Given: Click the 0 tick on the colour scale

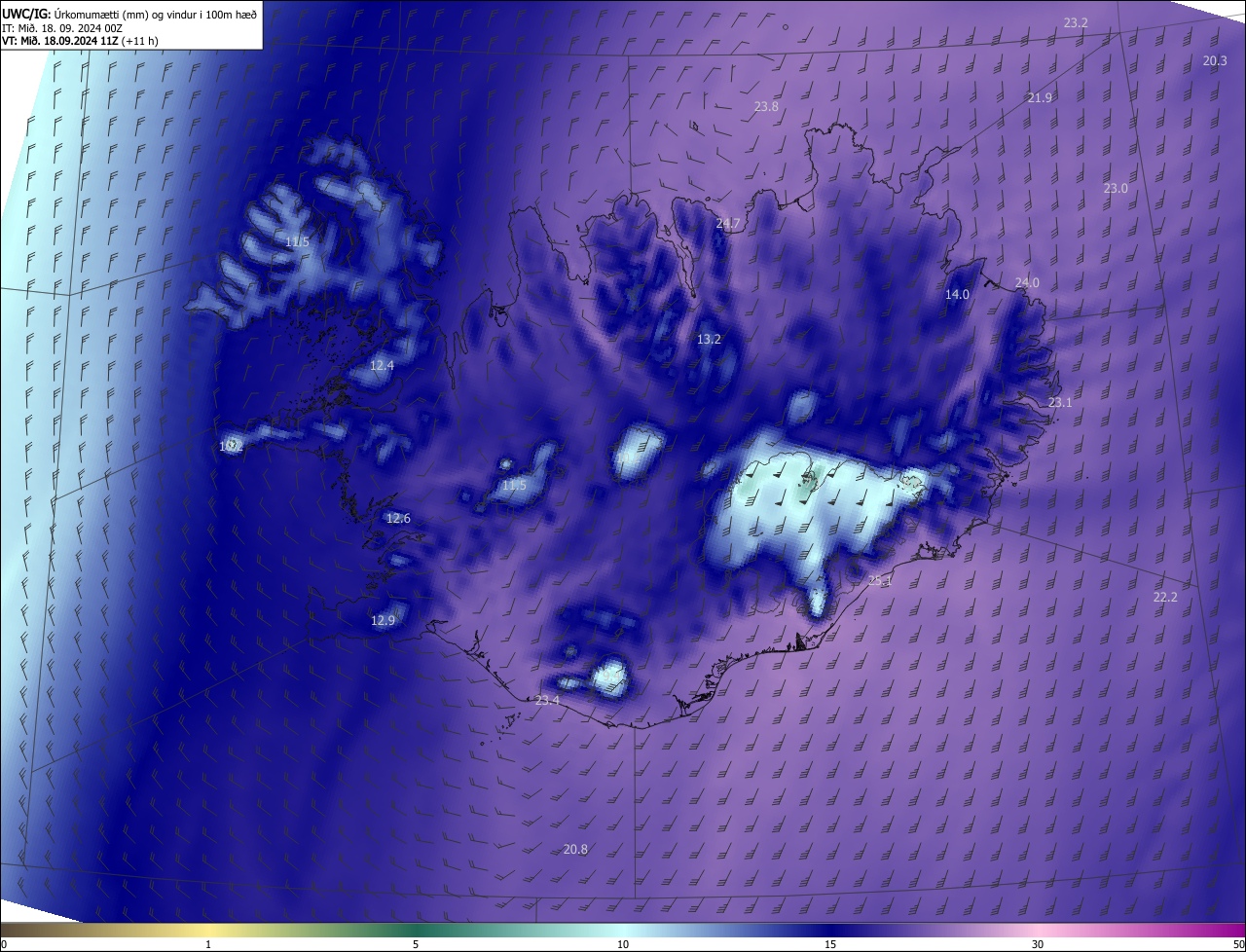Looking at the screenshot, I should 4,944.
